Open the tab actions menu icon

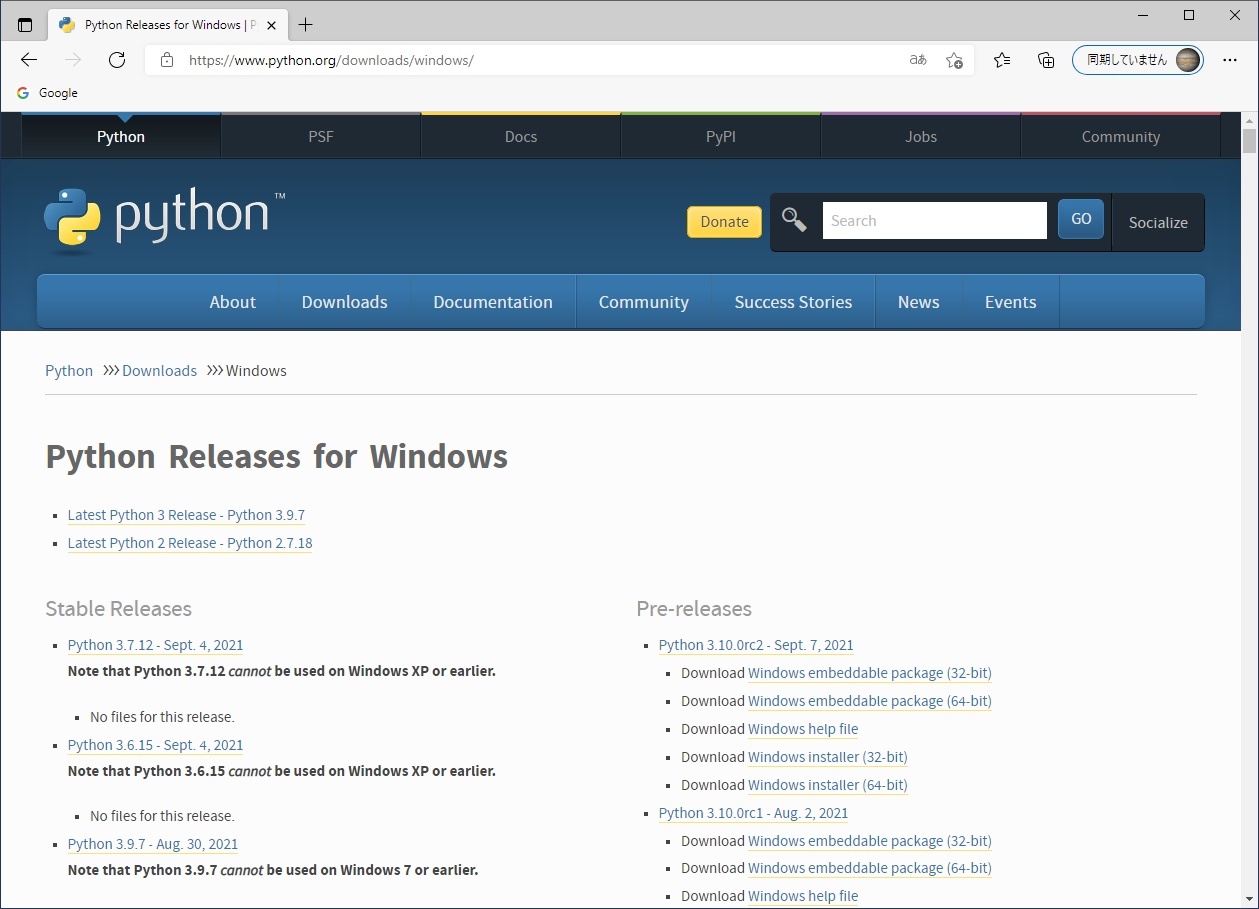click(25, 25)
